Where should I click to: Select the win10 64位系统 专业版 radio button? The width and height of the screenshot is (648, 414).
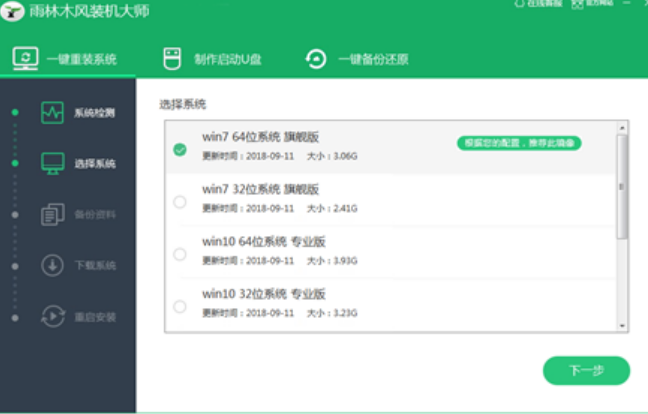[x=180, y=254]
